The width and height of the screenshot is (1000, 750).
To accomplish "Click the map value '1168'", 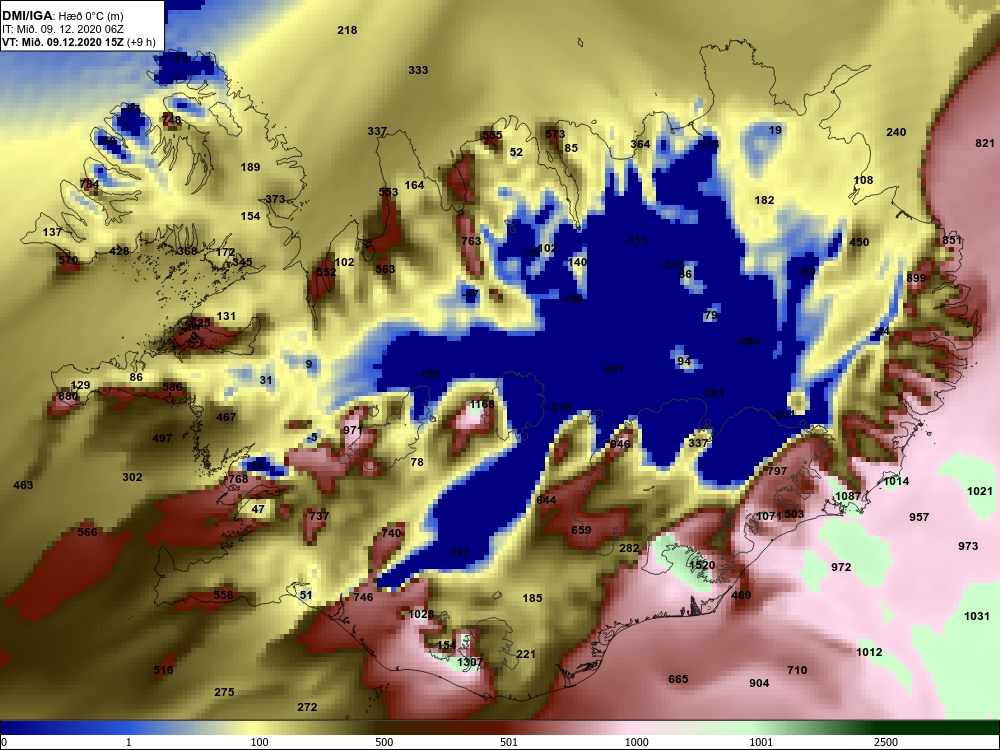I will point(482,404).
